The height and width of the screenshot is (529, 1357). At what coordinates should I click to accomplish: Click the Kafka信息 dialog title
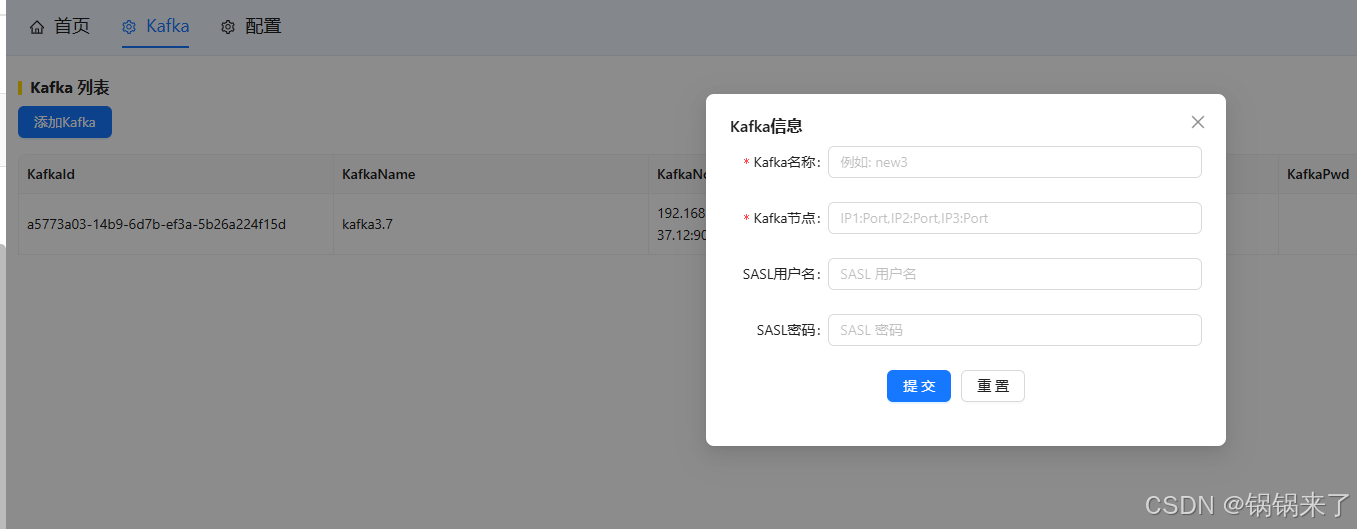(x=766, y=126)
